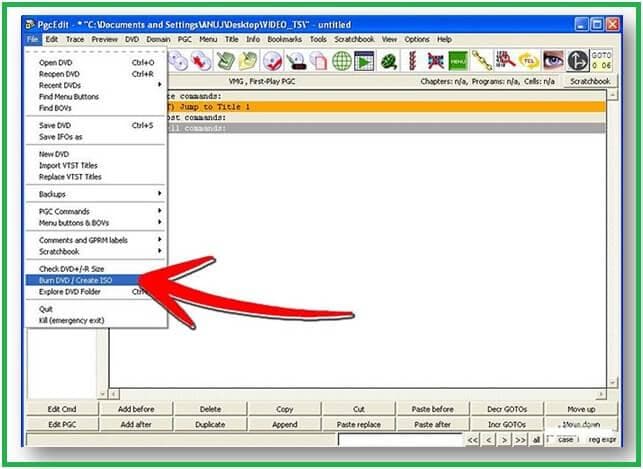This screenshot has height=469, width=643.
Task: Click the green notepad pencil toolbar icon
Action: pyautogui.click(x=225, y=61)
